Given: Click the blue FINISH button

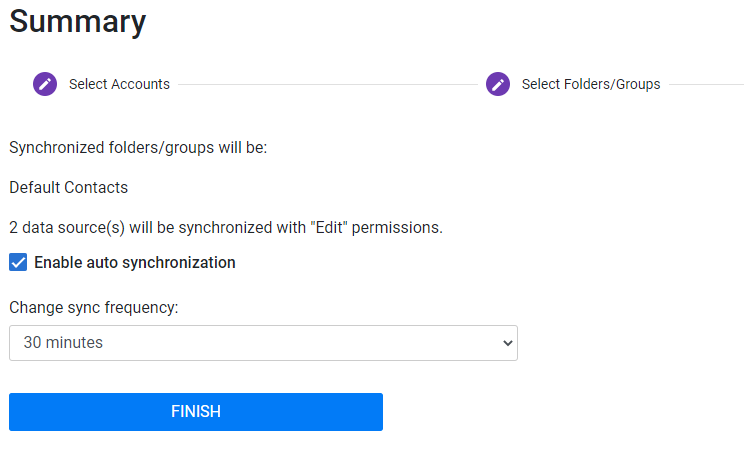Looking at the screenshot, I should 196,412.
